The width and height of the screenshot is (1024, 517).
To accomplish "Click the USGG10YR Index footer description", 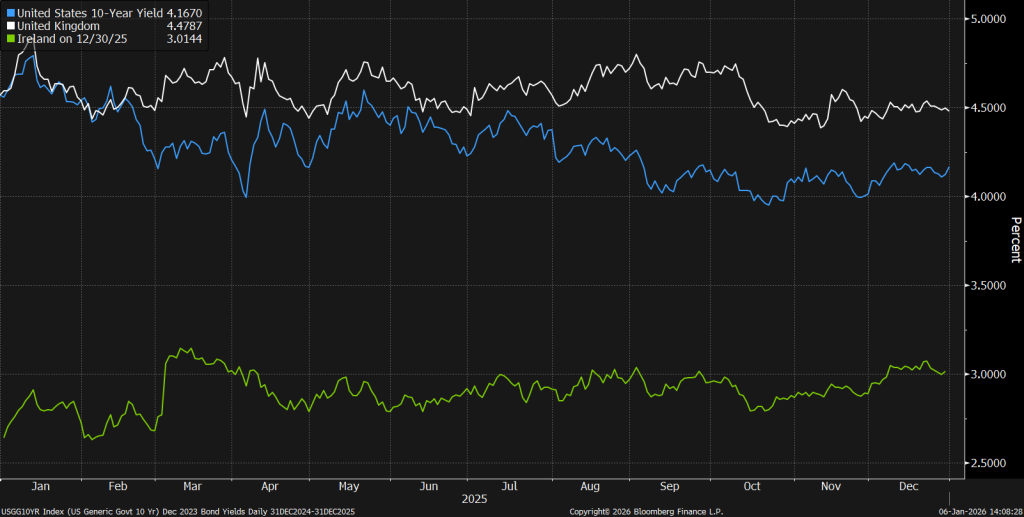I will tap(178, 511).
